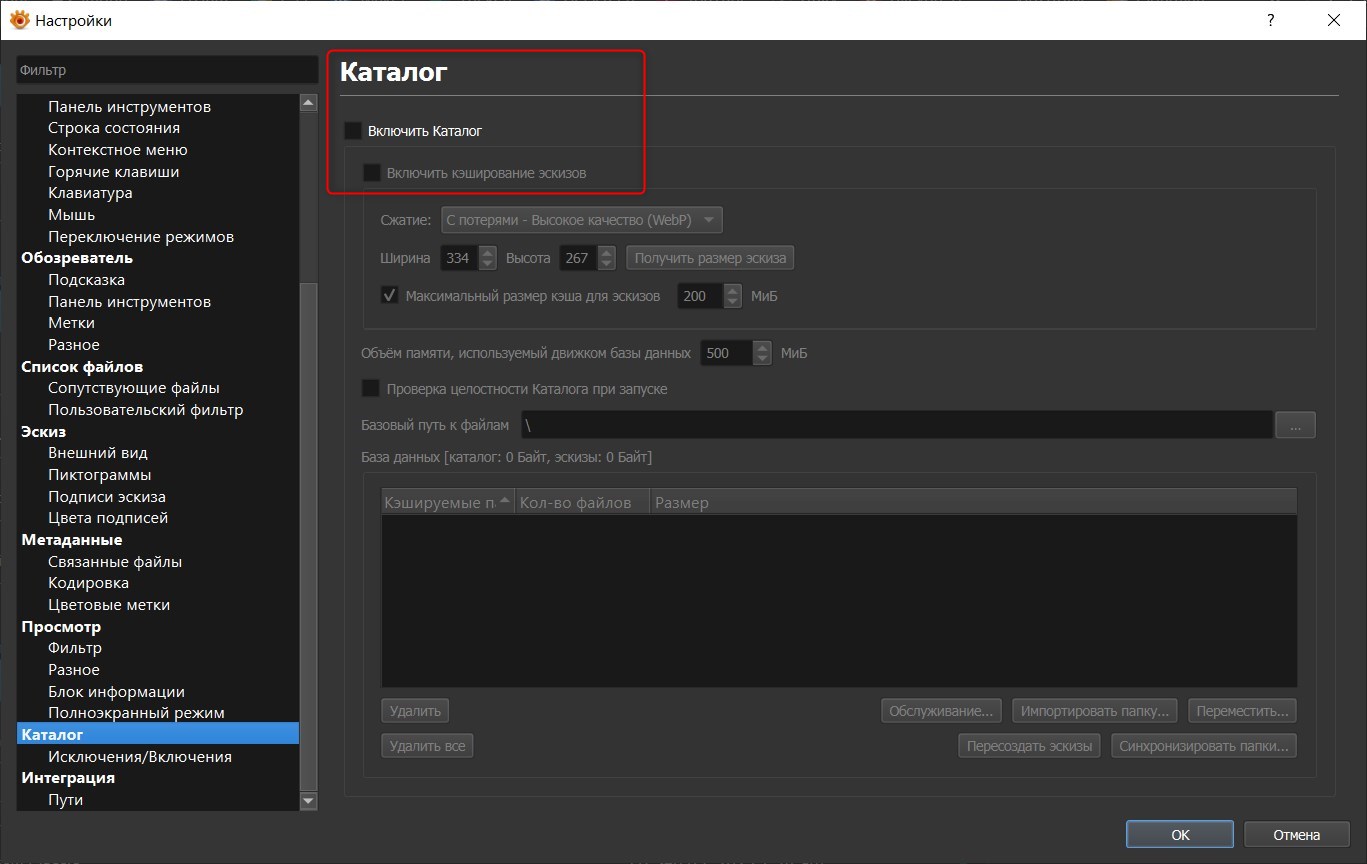The width and height of the screenshot is (1367, 864).
Task: Click the XnView app icon in title bar
Action: pyautogui.click(x=19, y=20)
